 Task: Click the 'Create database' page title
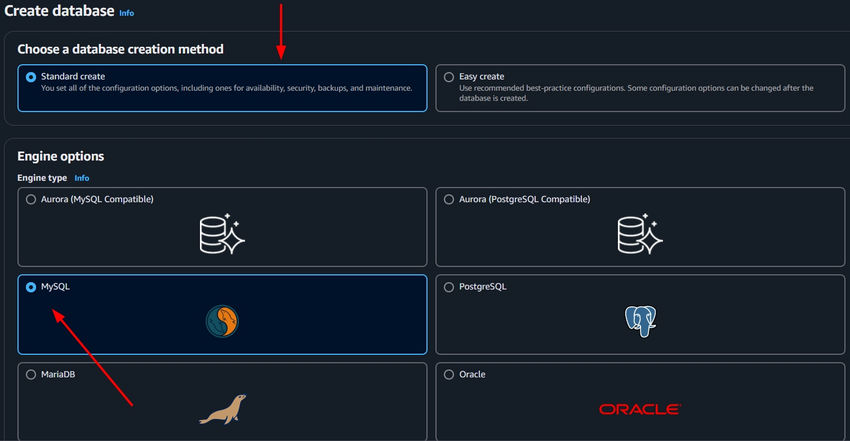[59, 11]
